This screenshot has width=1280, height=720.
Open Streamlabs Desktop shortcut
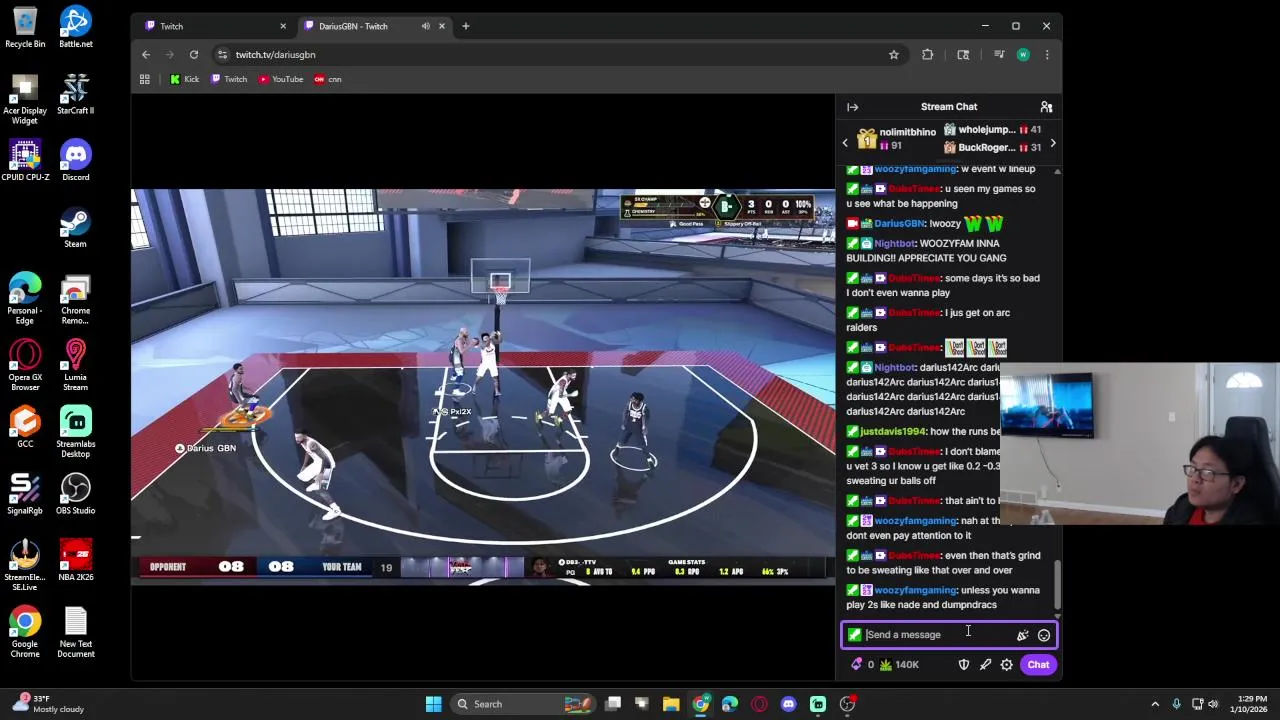point(75,431)
